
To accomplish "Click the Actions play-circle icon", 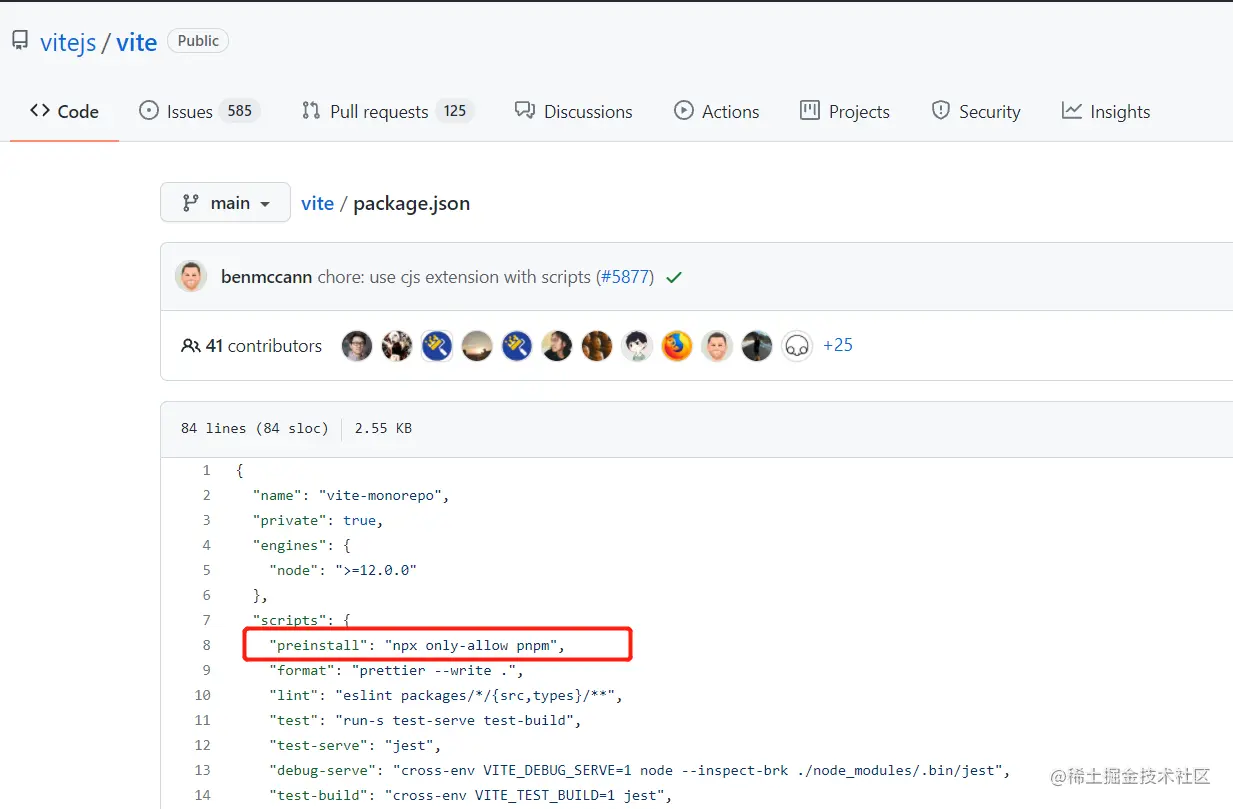I will point(684,110).
